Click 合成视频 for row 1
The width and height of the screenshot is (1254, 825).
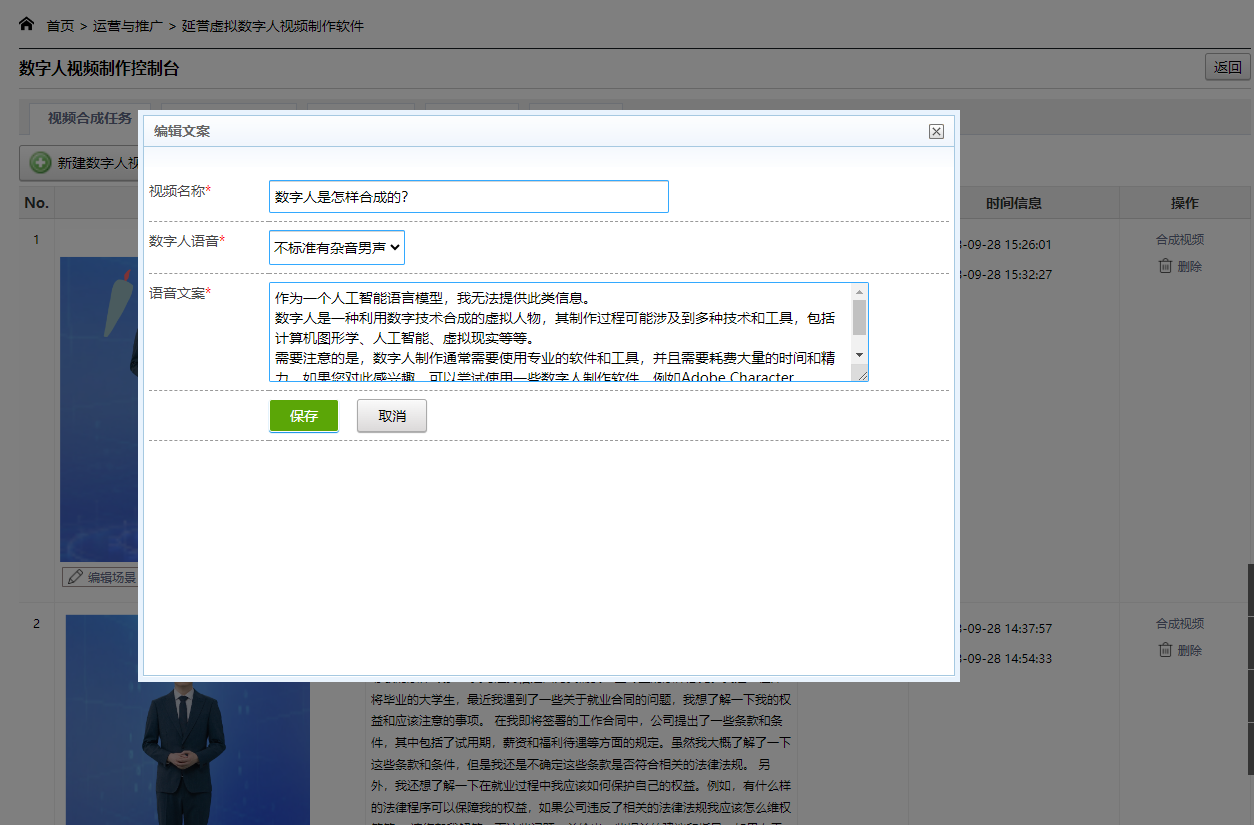(x=1180, y=239)
